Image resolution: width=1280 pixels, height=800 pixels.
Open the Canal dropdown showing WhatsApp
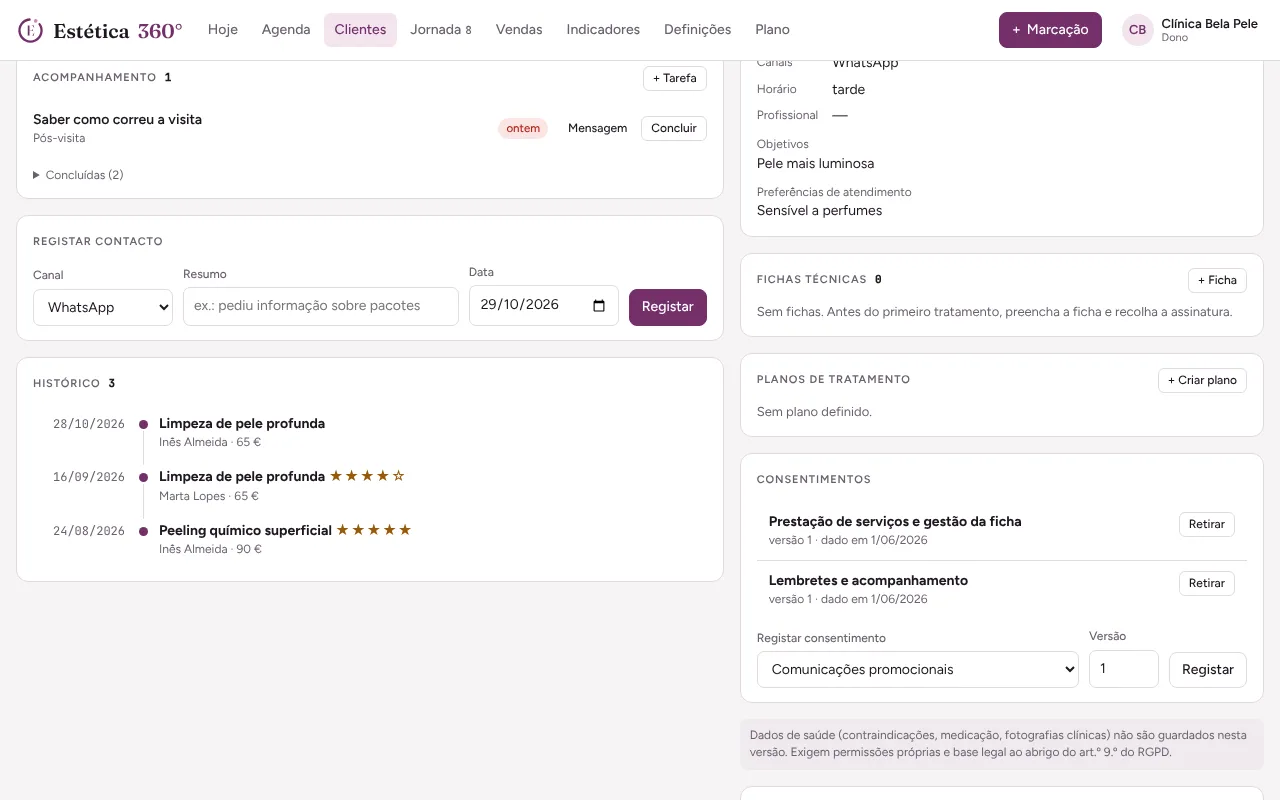coord(103,307)
